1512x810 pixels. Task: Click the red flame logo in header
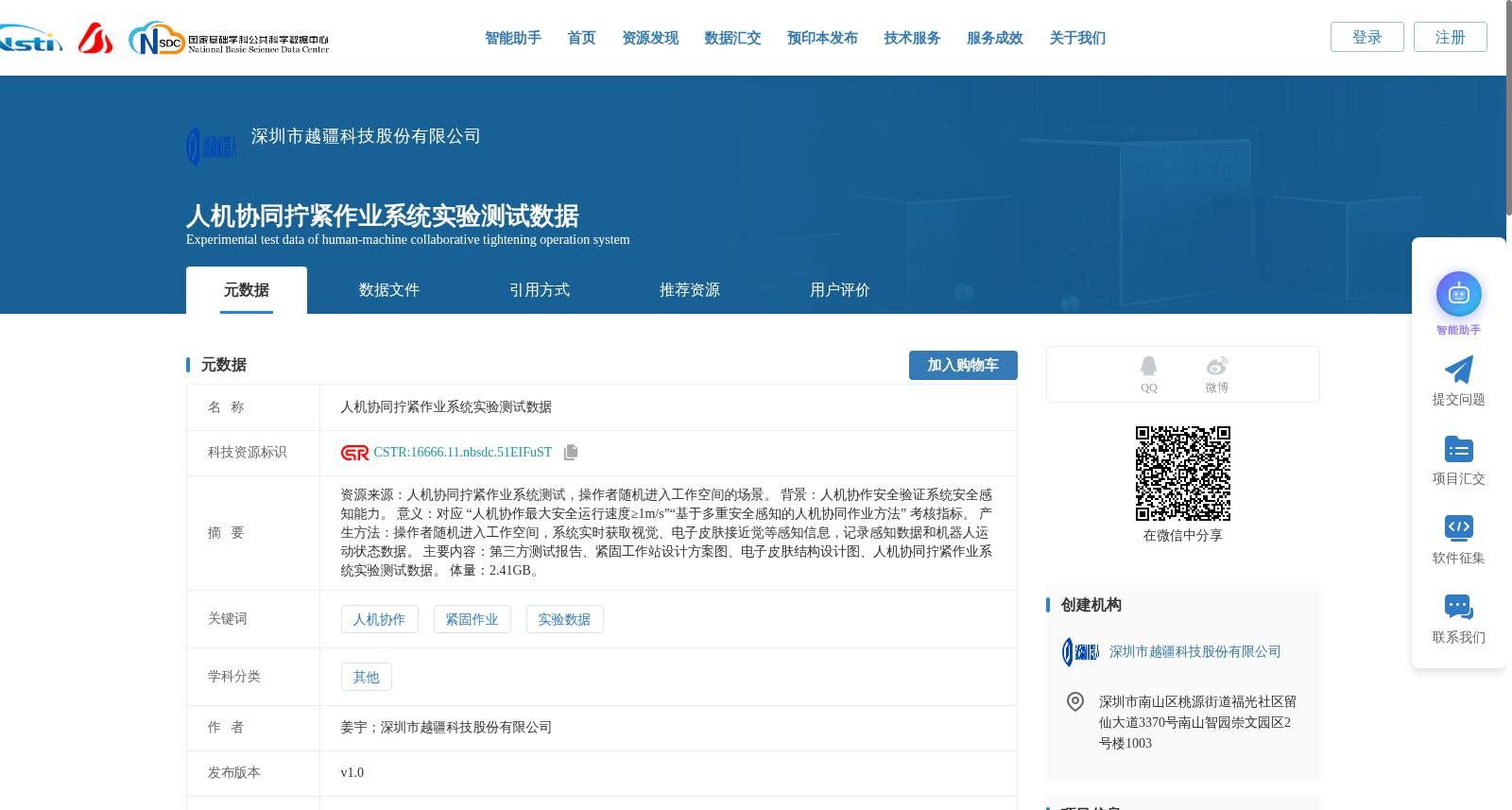pos(95,38)
